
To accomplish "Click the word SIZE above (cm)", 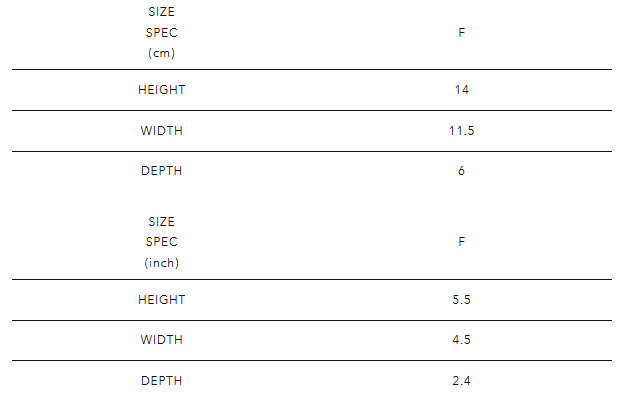I will coord(161,11).
